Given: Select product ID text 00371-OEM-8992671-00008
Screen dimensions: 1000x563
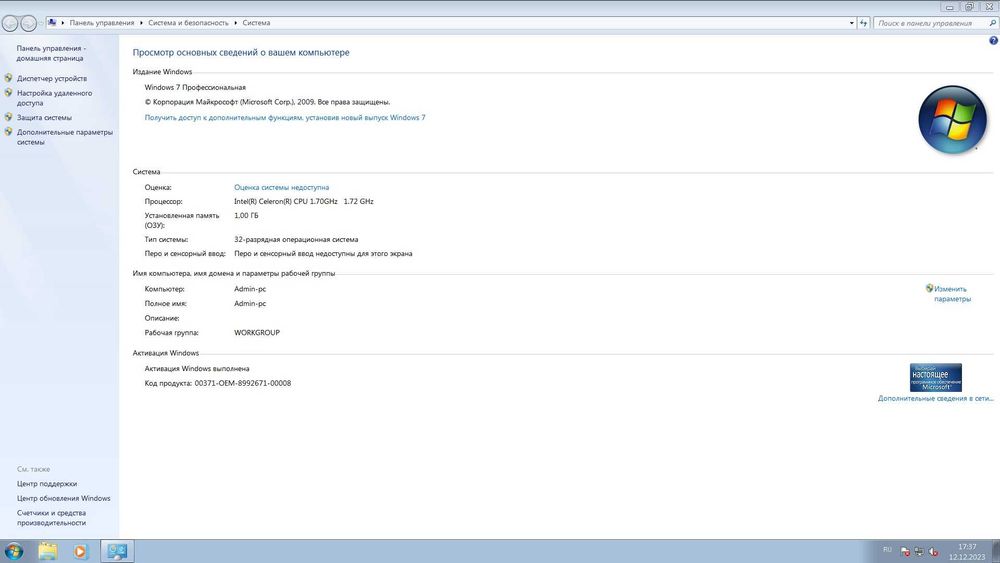Looking at the screenshot, I should pos(242,383).
